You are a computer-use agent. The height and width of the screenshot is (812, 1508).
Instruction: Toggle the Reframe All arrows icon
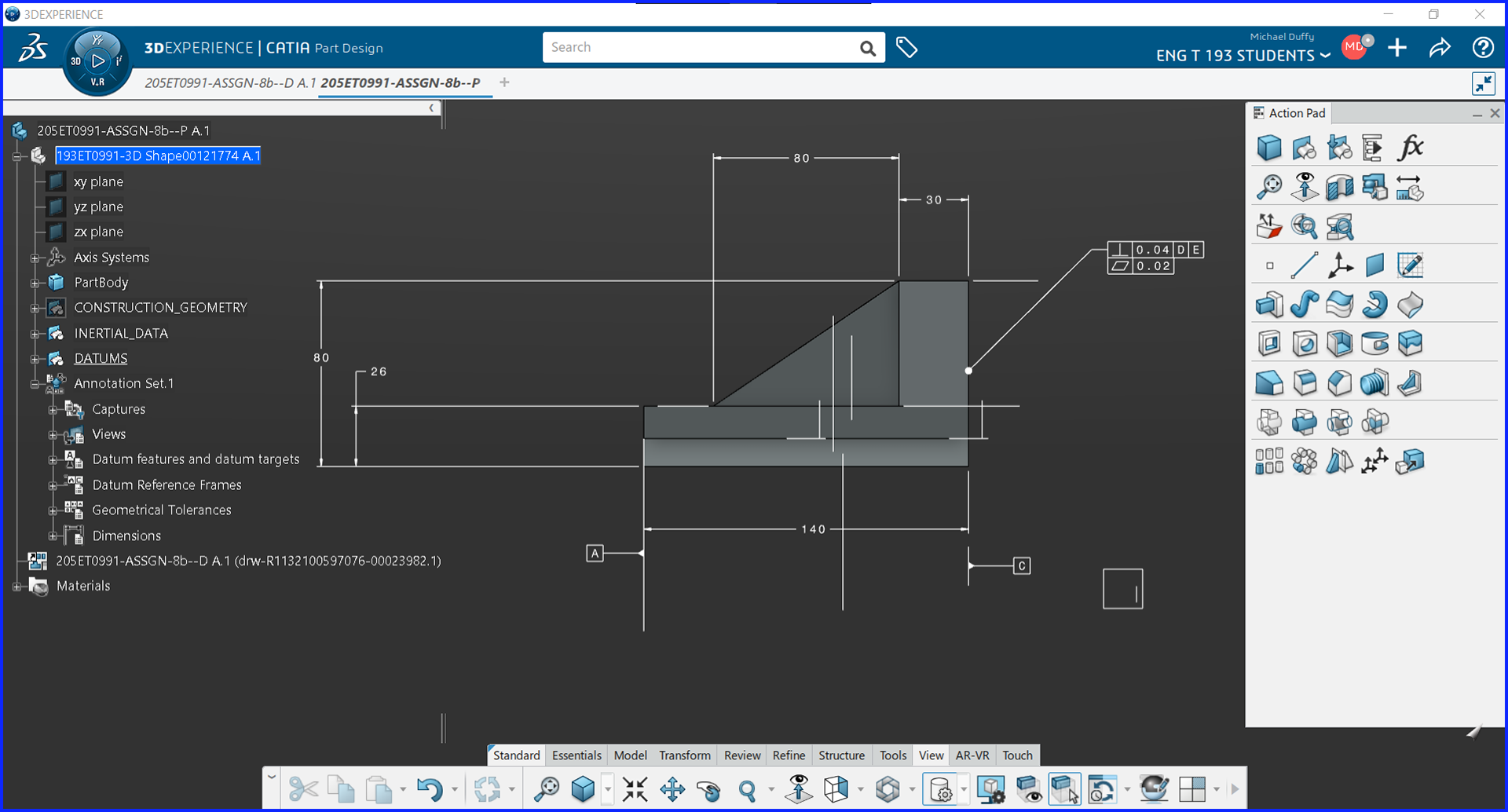click(x=635, y=789)
